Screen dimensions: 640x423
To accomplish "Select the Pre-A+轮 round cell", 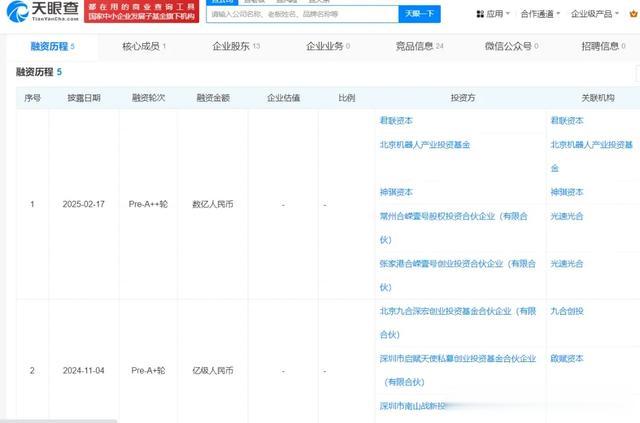I will (148, 370).
